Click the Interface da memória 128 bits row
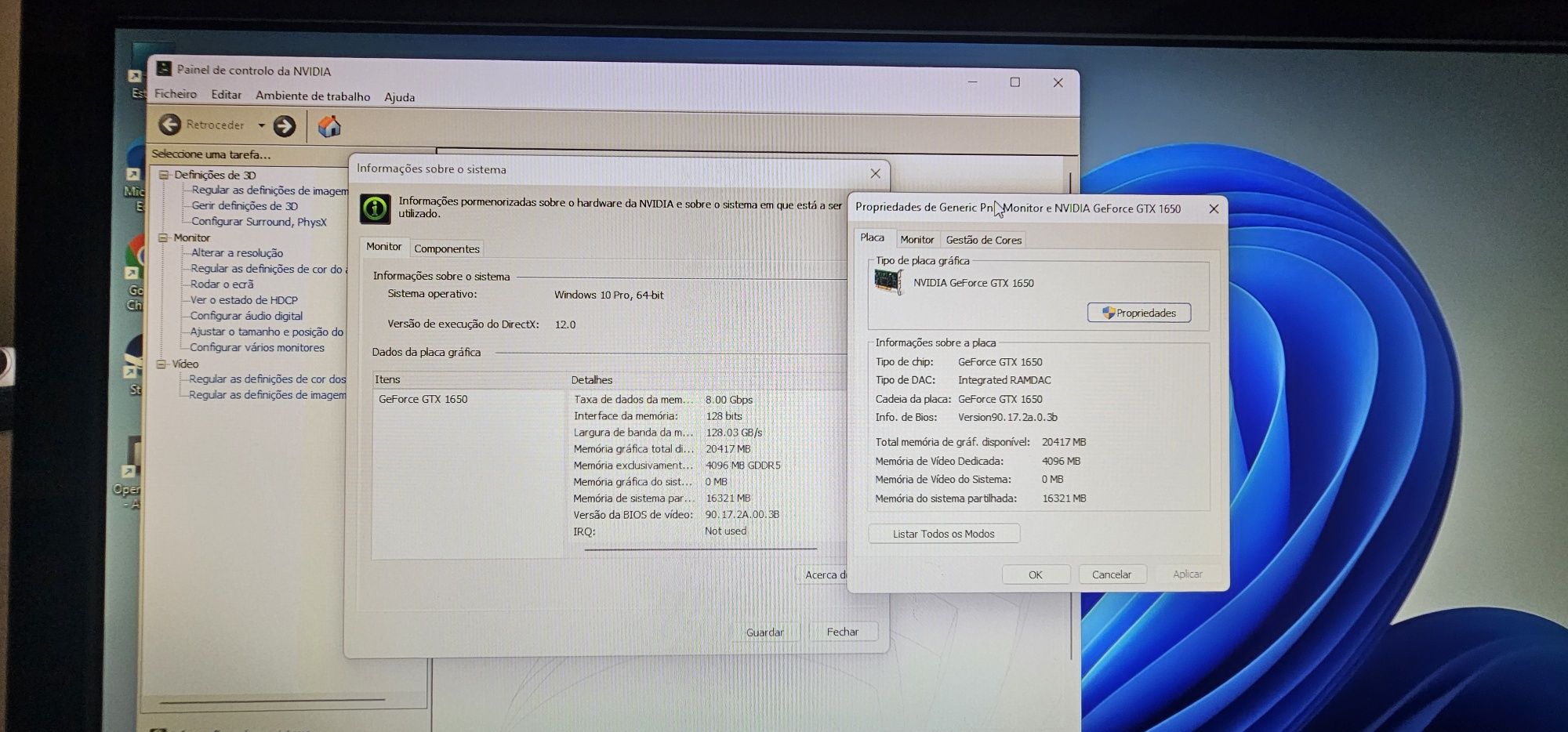 click(658, 416)
